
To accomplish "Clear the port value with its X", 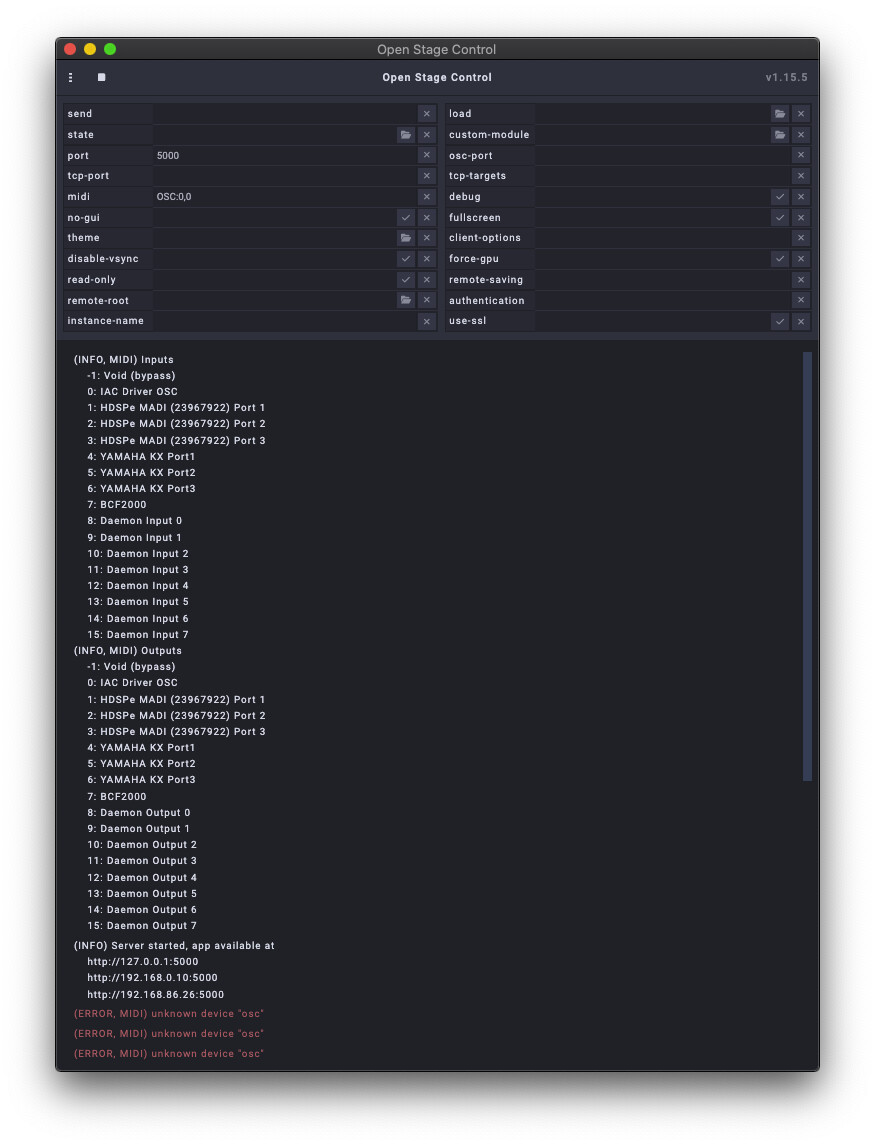I will pos(426,156).
